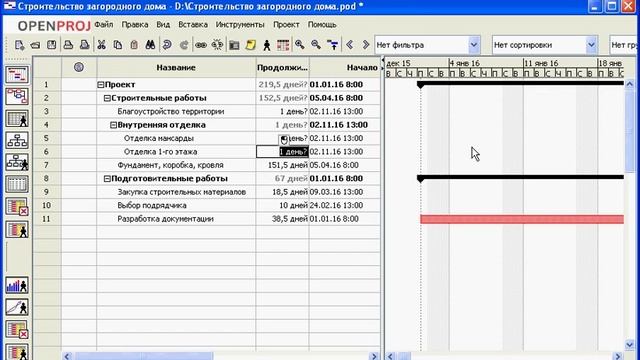
Task: Click the 'Начало' column header
Action: click(345, 67)
